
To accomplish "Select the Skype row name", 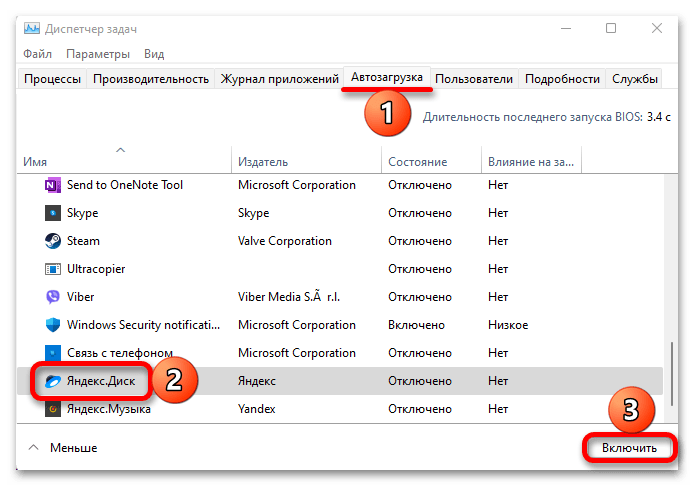I will [82, 213].
